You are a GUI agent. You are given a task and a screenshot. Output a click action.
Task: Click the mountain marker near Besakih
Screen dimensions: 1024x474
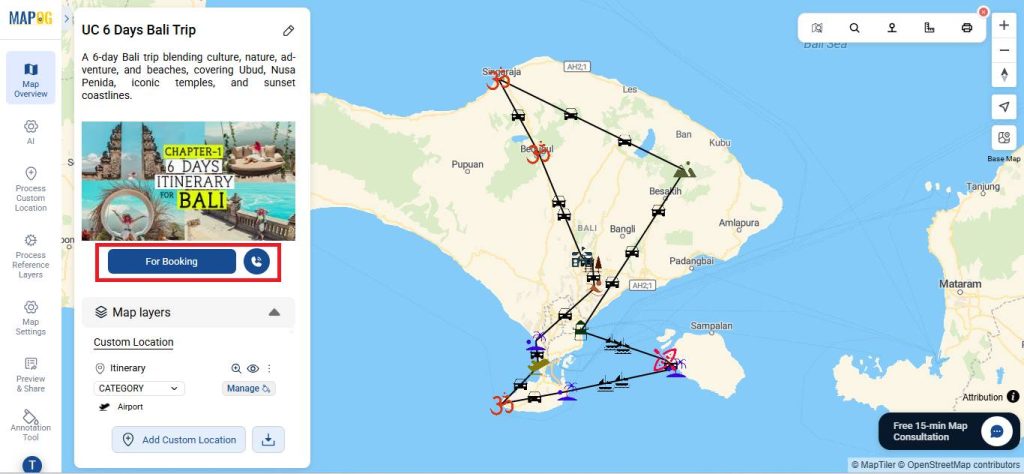(x=684, y=170)
